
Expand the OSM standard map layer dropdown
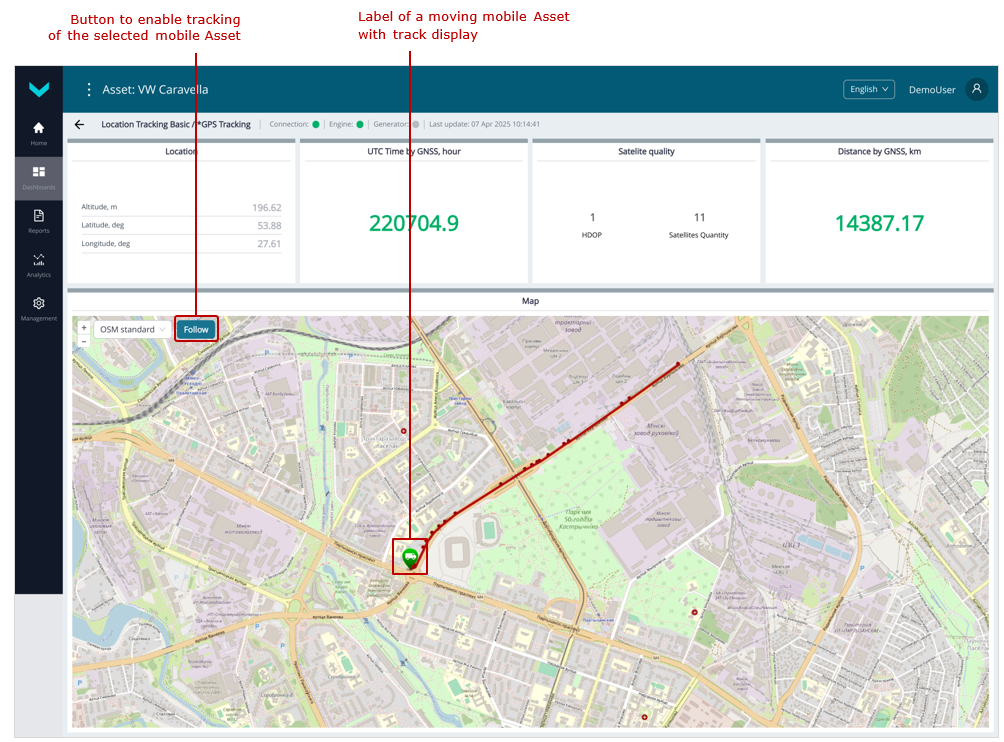133,329
